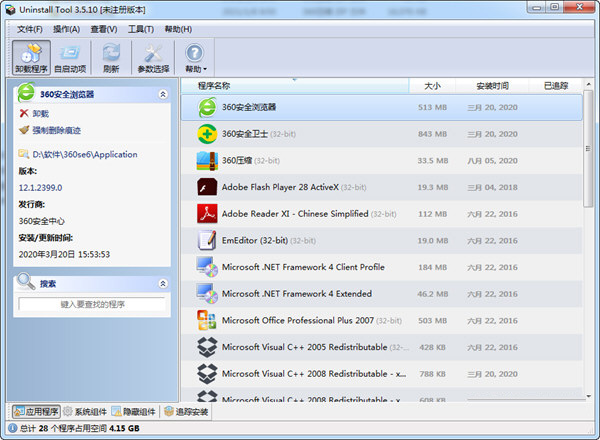Open 参数选择 preferences toolbar icon
The image size is (600, 440).
click(153, 57)
